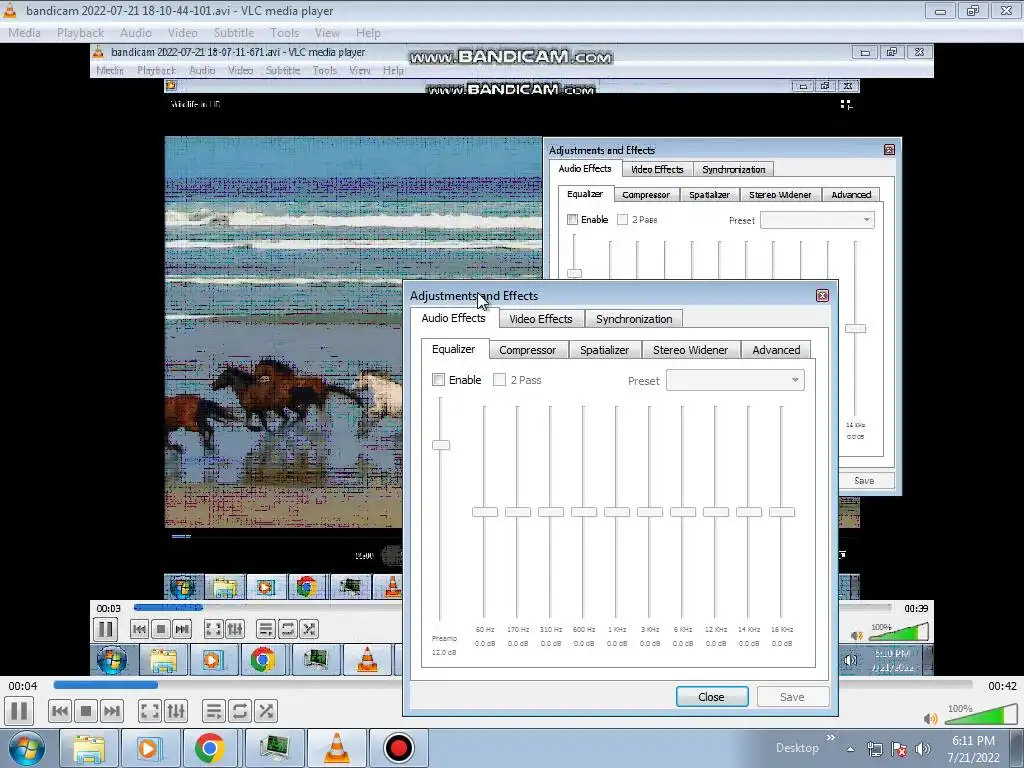
Task: Show hidden tray icons arrow
Action: 850,749
